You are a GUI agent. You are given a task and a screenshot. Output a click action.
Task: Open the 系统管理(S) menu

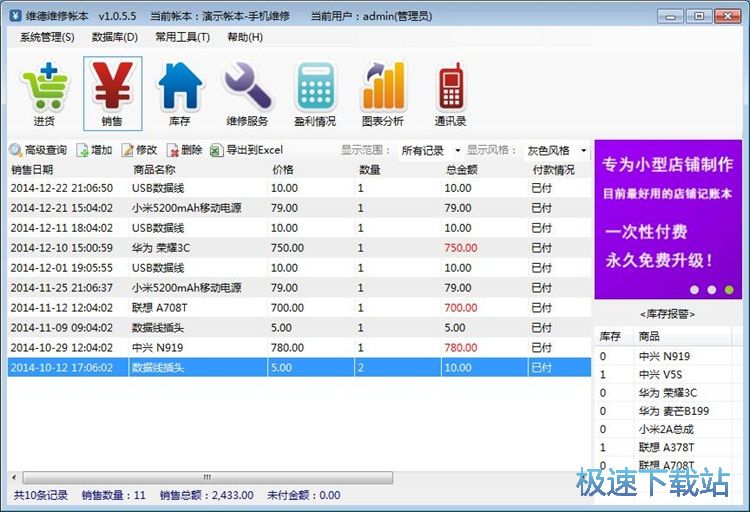point(46,37)
